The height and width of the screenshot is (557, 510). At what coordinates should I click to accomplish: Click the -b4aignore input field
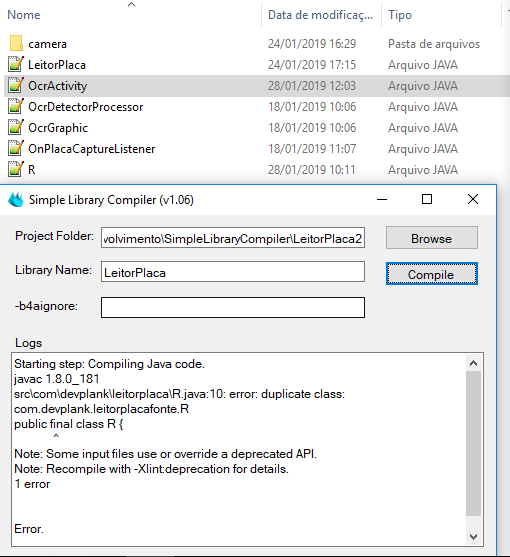[x=233, y=307]
